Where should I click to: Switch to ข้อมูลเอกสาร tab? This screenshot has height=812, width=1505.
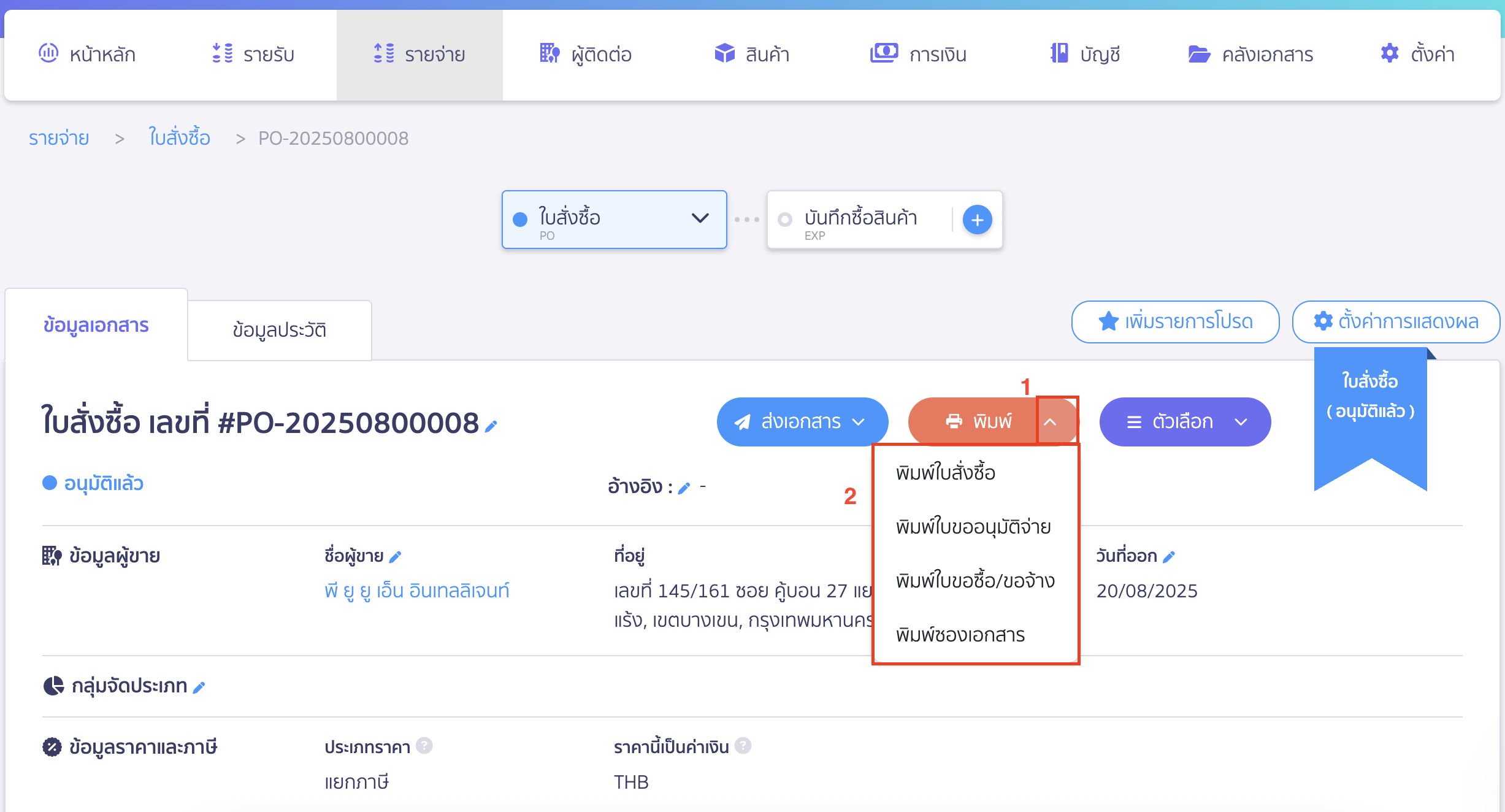click(x=96, y=325)
